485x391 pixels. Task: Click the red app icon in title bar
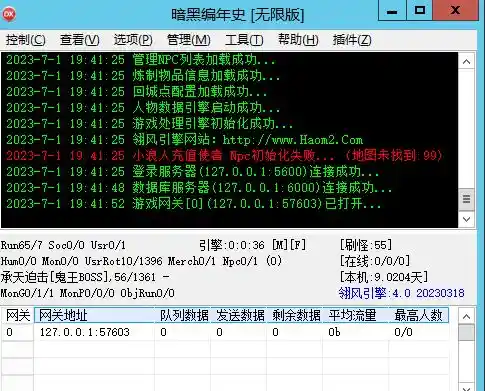tap(9, 14)
